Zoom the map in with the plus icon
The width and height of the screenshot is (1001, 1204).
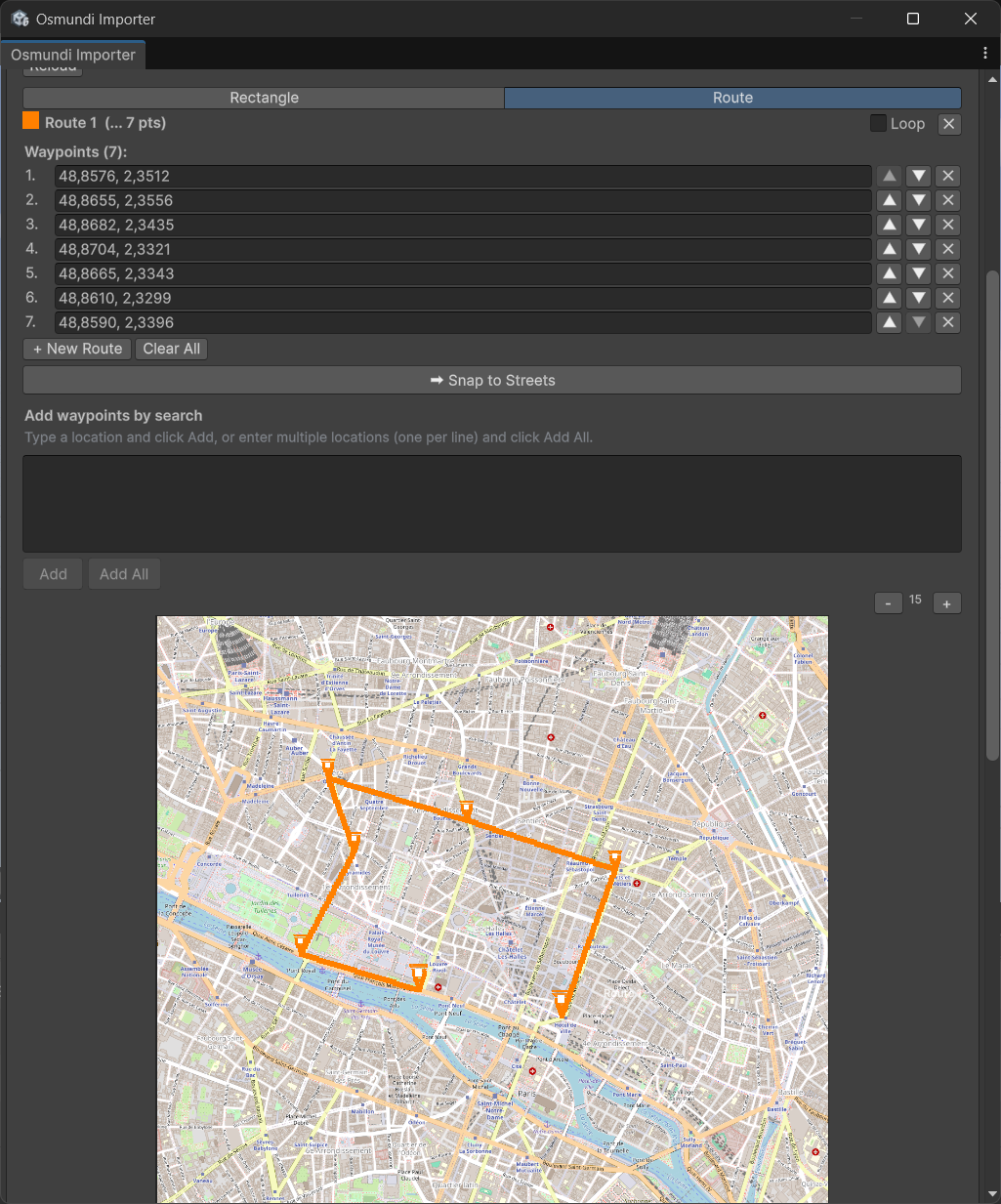pos(946,602)
